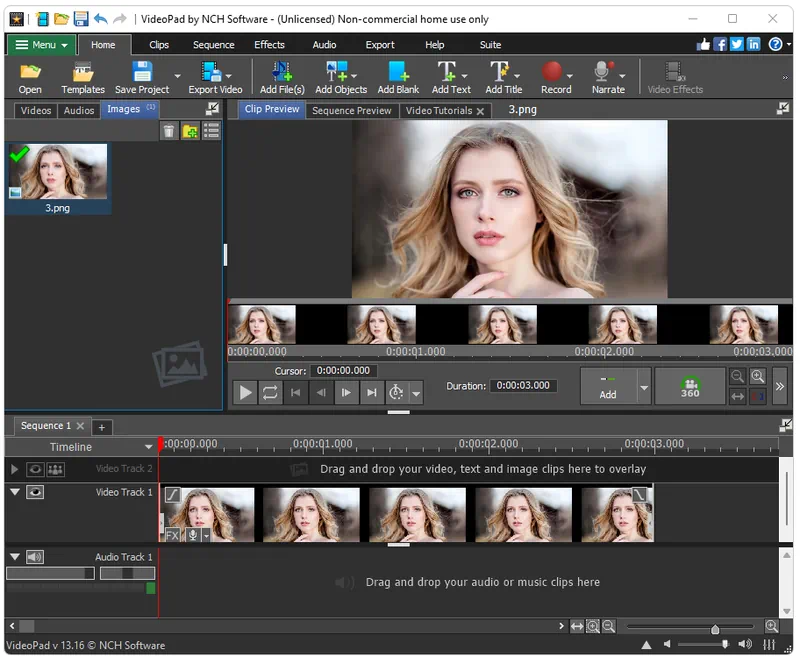Open the Menu dropdown

pyautogui.click(x=42, y=45)
